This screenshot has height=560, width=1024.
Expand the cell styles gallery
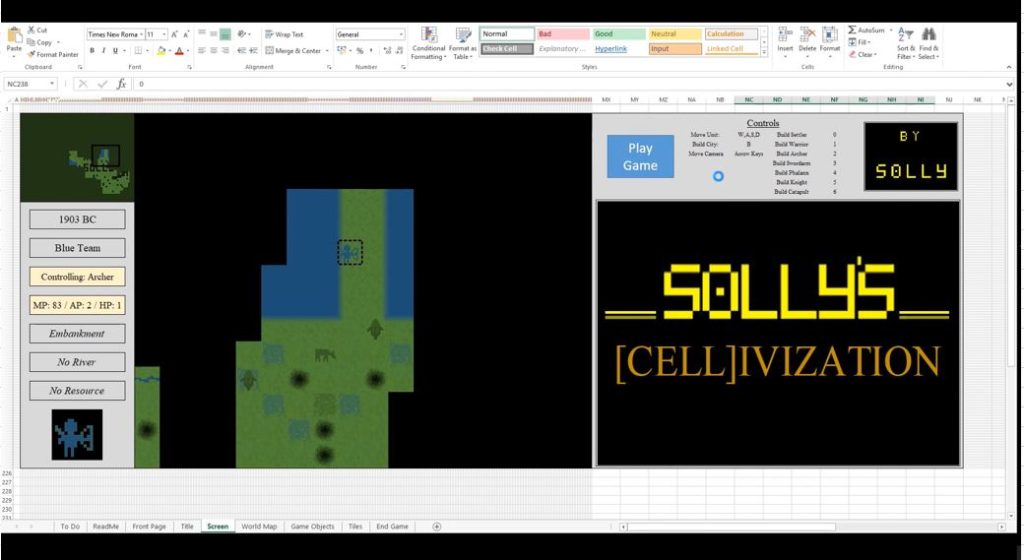[x=763, y=51]
